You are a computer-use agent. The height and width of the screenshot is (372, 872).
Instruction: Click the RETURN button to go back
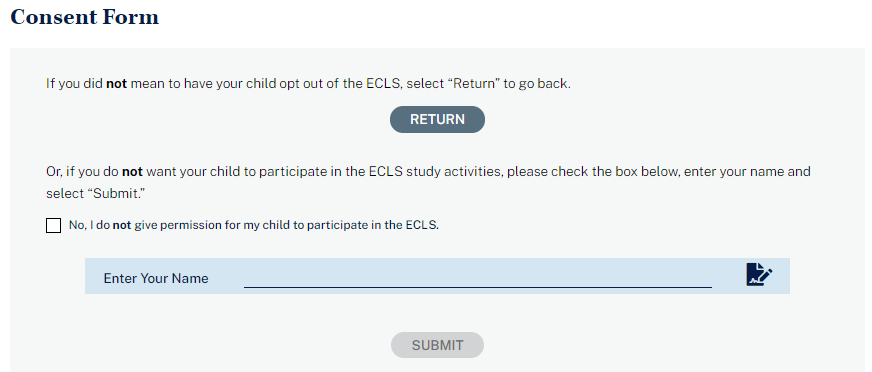437,120
